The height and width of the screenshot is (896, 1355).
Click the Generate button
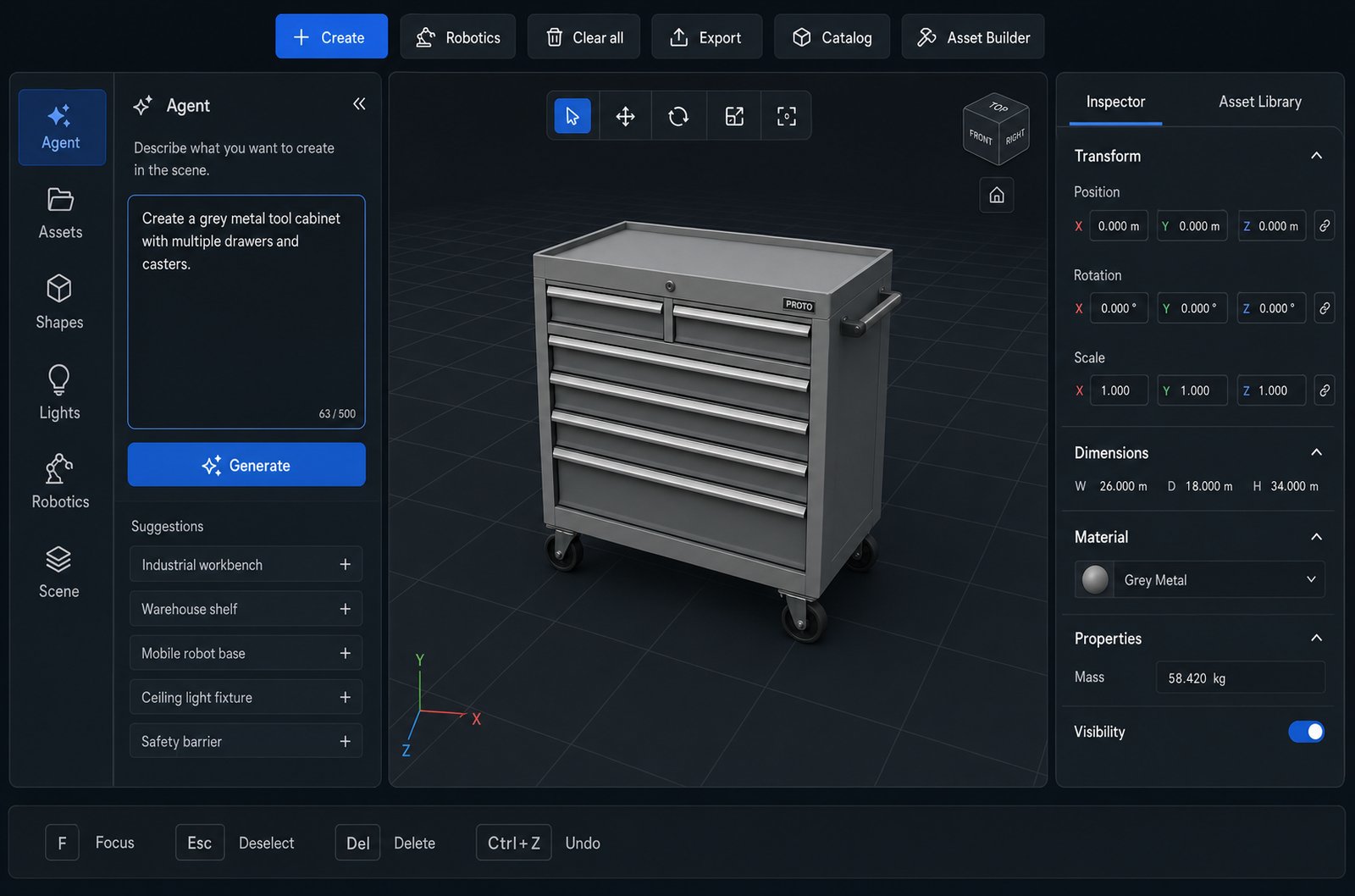[246, 465]
